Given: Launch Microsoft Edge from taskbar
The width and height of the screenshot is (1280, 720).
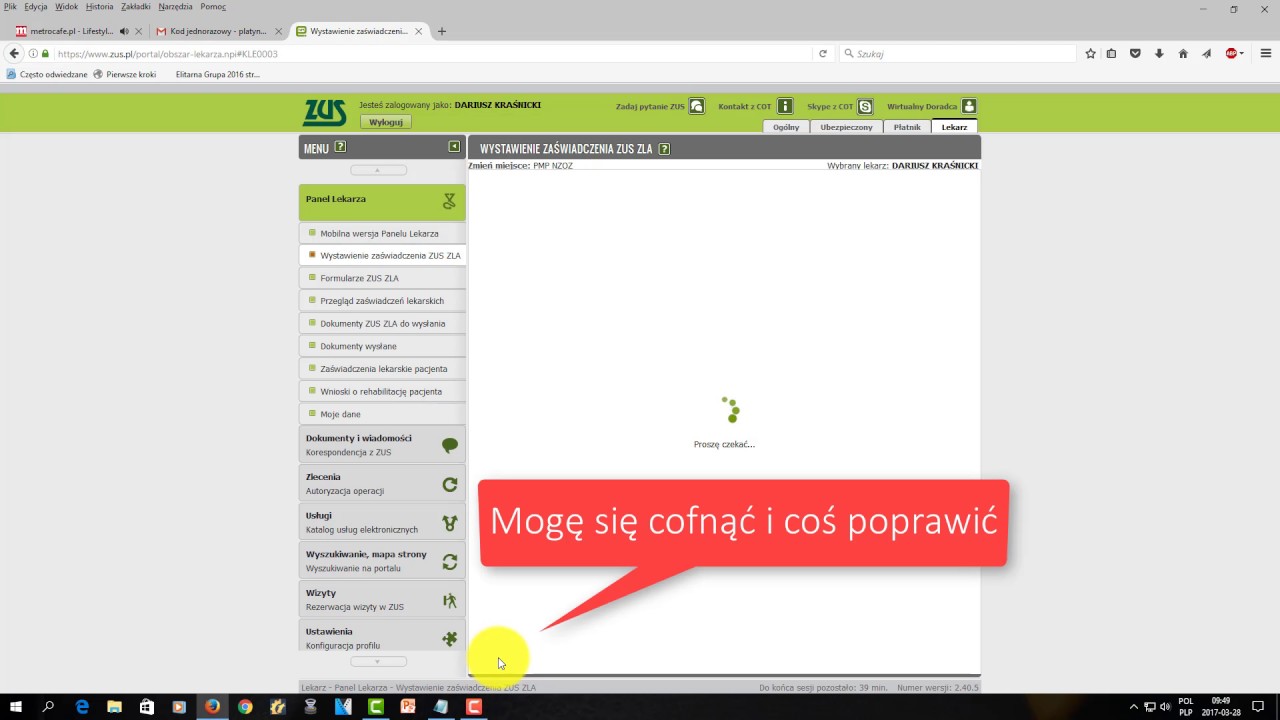Looking at the screenshot, I should pyautogui.click(x=82, y=706).
